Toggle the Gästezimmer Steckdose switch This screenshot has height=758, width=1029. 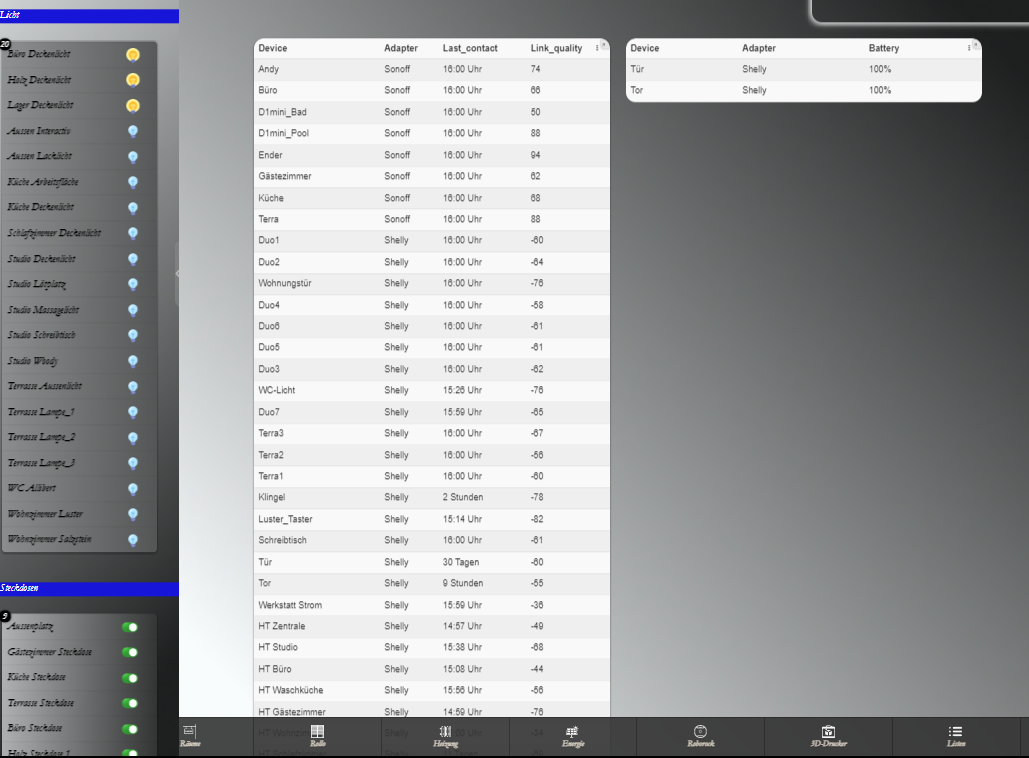(x=130, y=652)
